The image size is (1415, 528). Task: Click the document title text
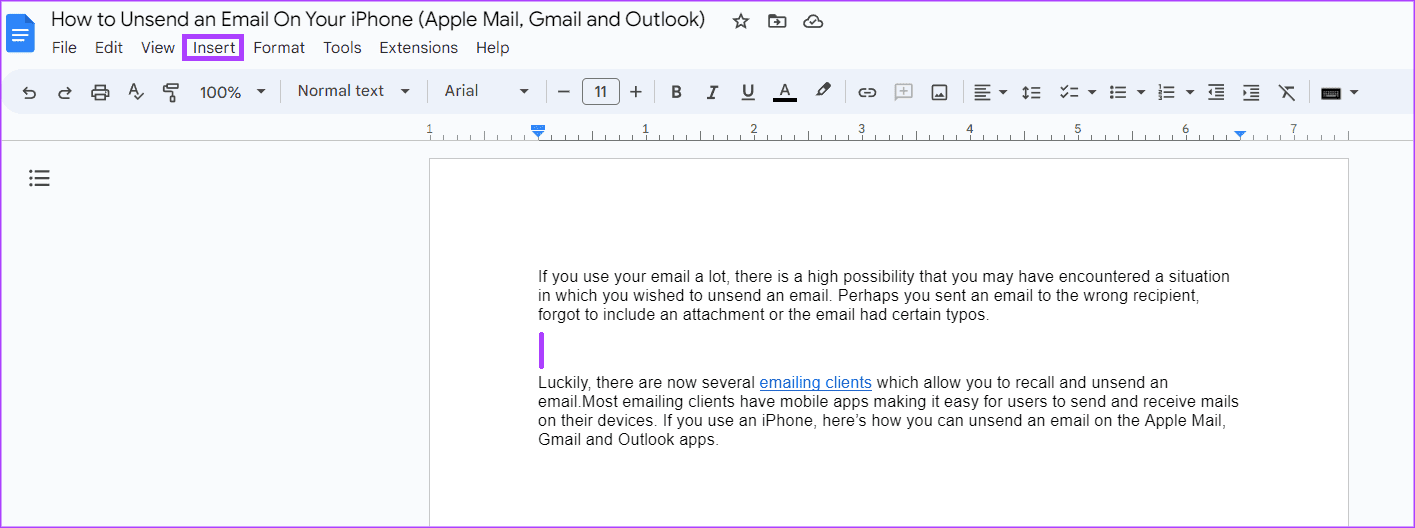pos(378,20)
